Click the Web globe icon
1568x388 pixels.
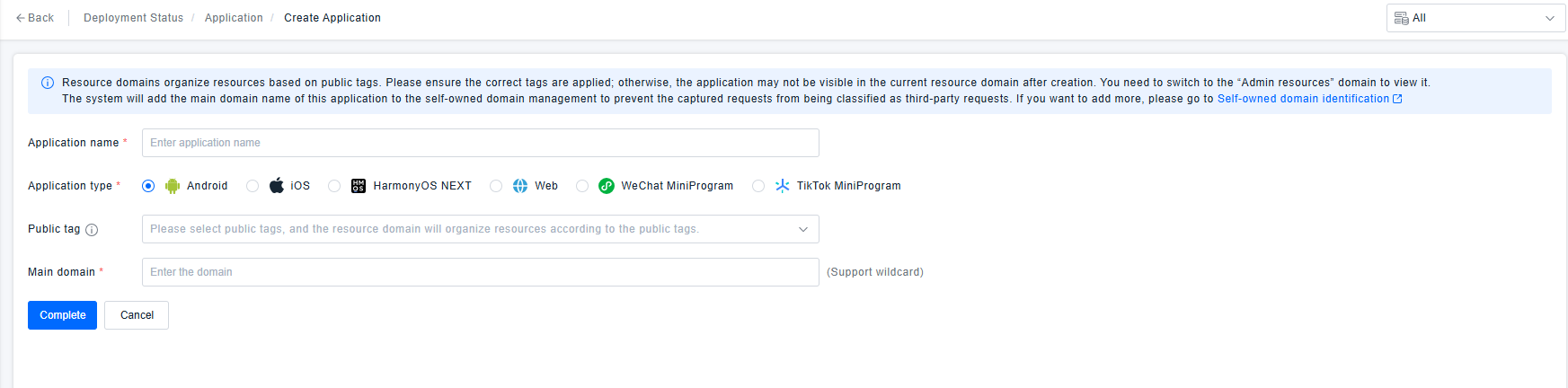pos(520,186)
